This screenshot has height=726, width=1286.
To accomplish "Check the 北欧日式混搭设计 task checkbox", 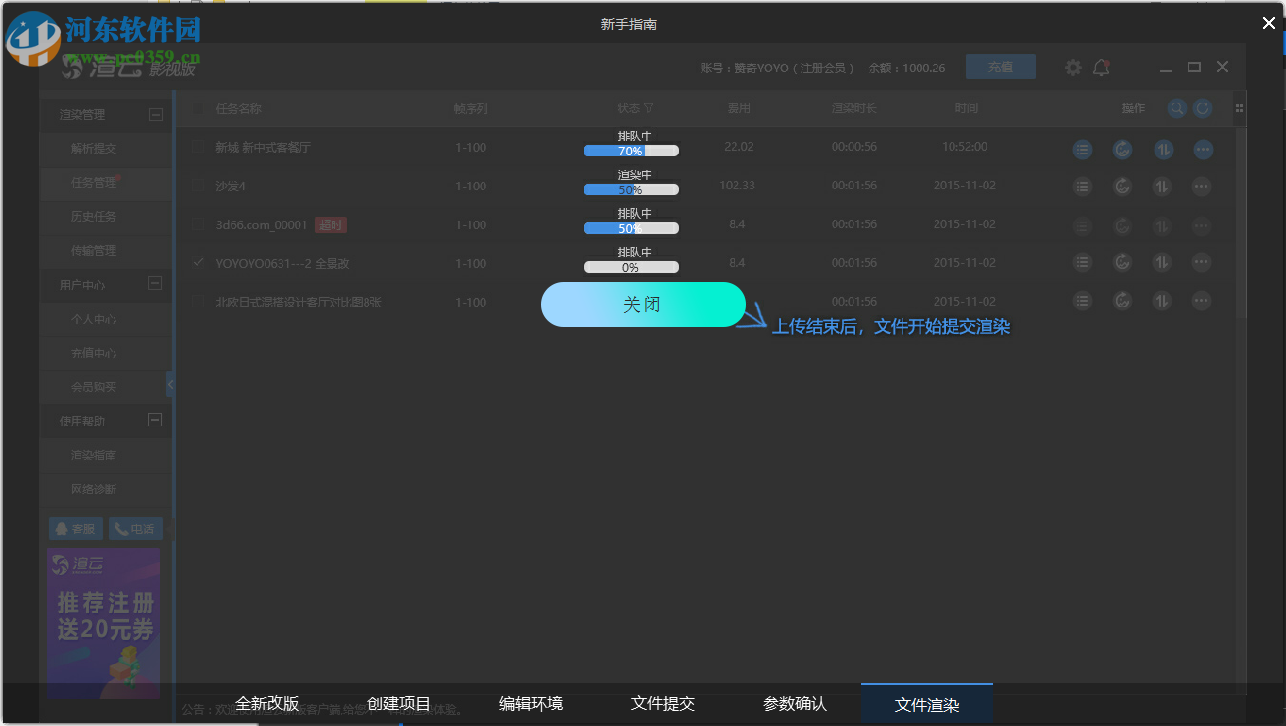I will coord(196,301).
